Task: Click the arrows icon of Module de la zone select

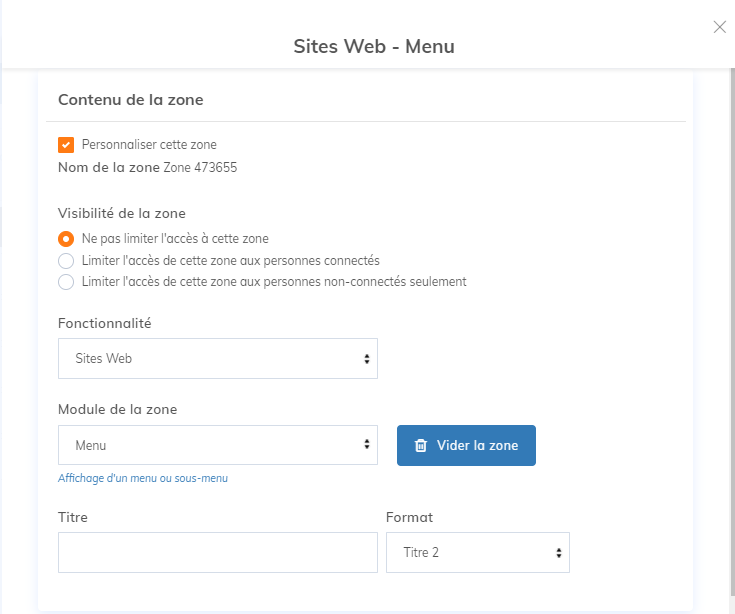Action: (x=366, y=446)
